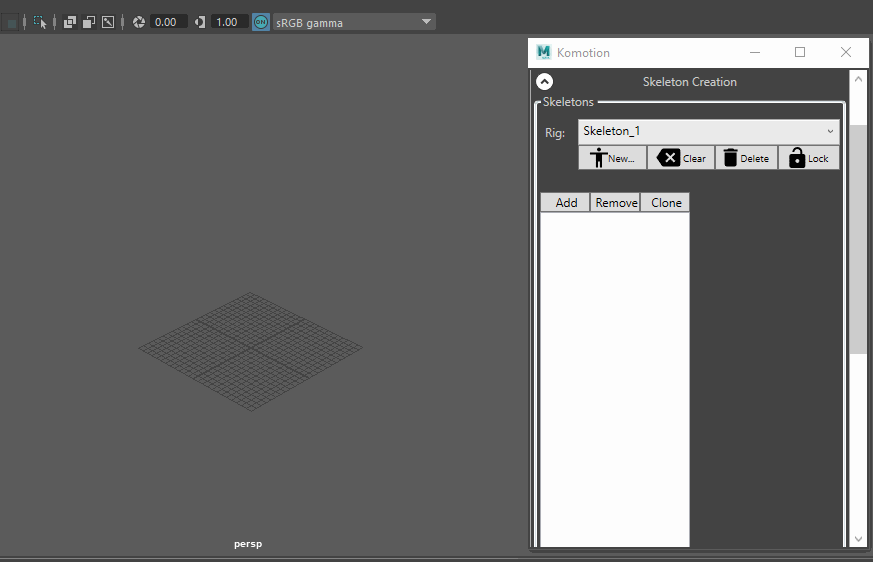This screenshot has width=873, height=562.
Task: Click the exposure value field 0.00
Action: (168, 22)
